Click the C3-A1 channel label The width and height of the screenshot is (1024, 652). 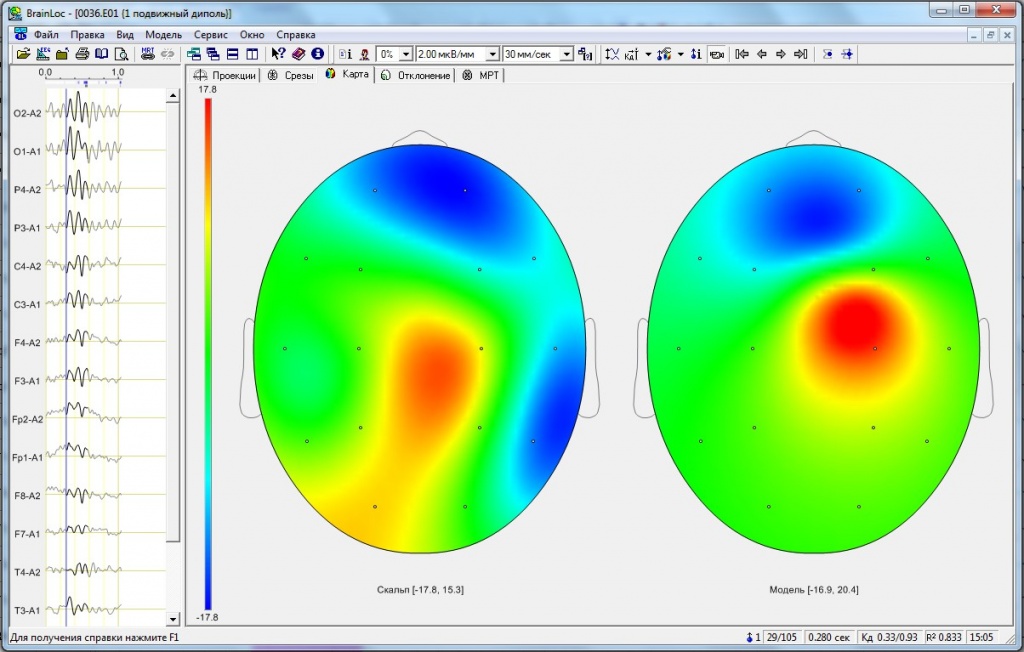27,304
